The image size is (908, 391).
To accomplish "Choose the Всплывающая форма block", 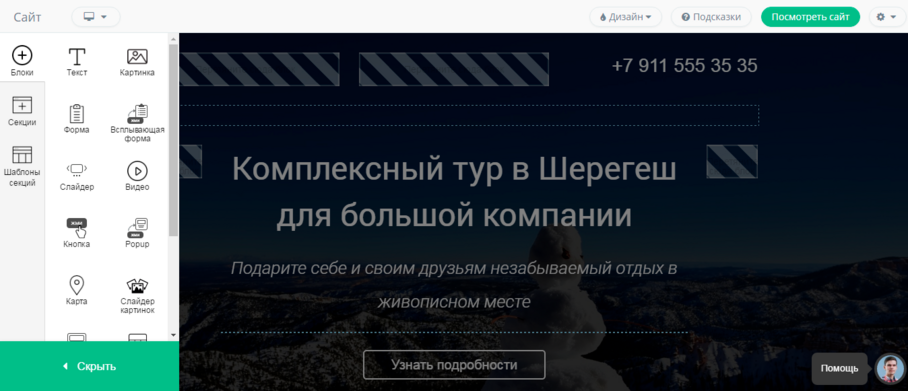I will coord(137,123).
